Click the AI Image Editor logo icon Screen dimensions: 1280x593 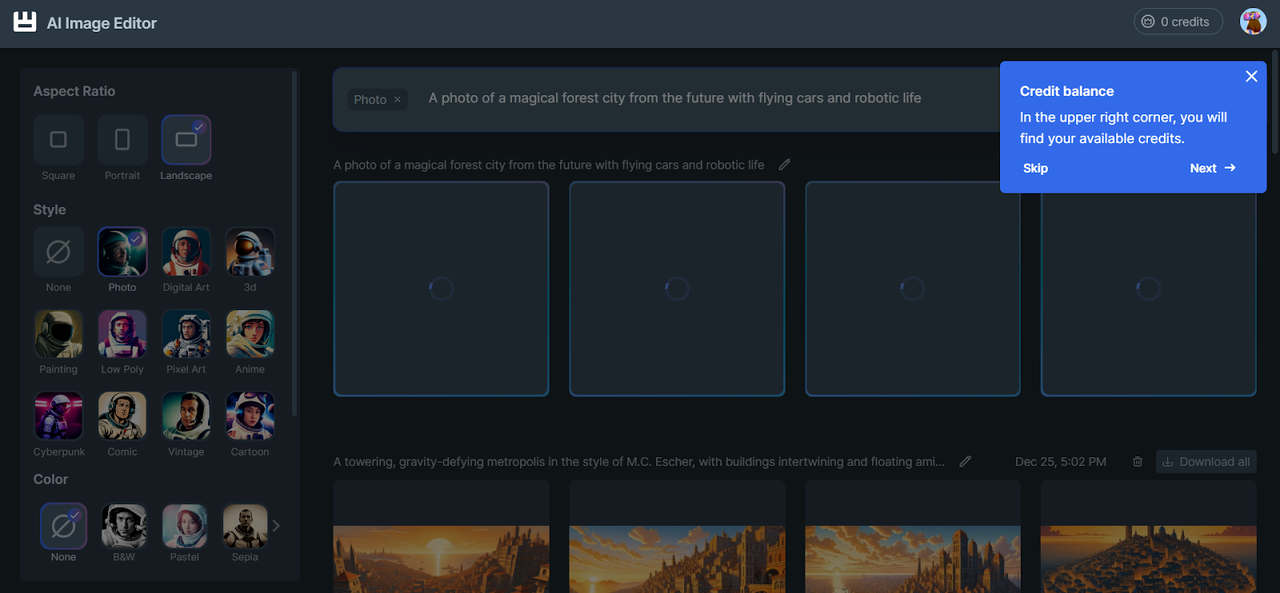click(25, 22)
